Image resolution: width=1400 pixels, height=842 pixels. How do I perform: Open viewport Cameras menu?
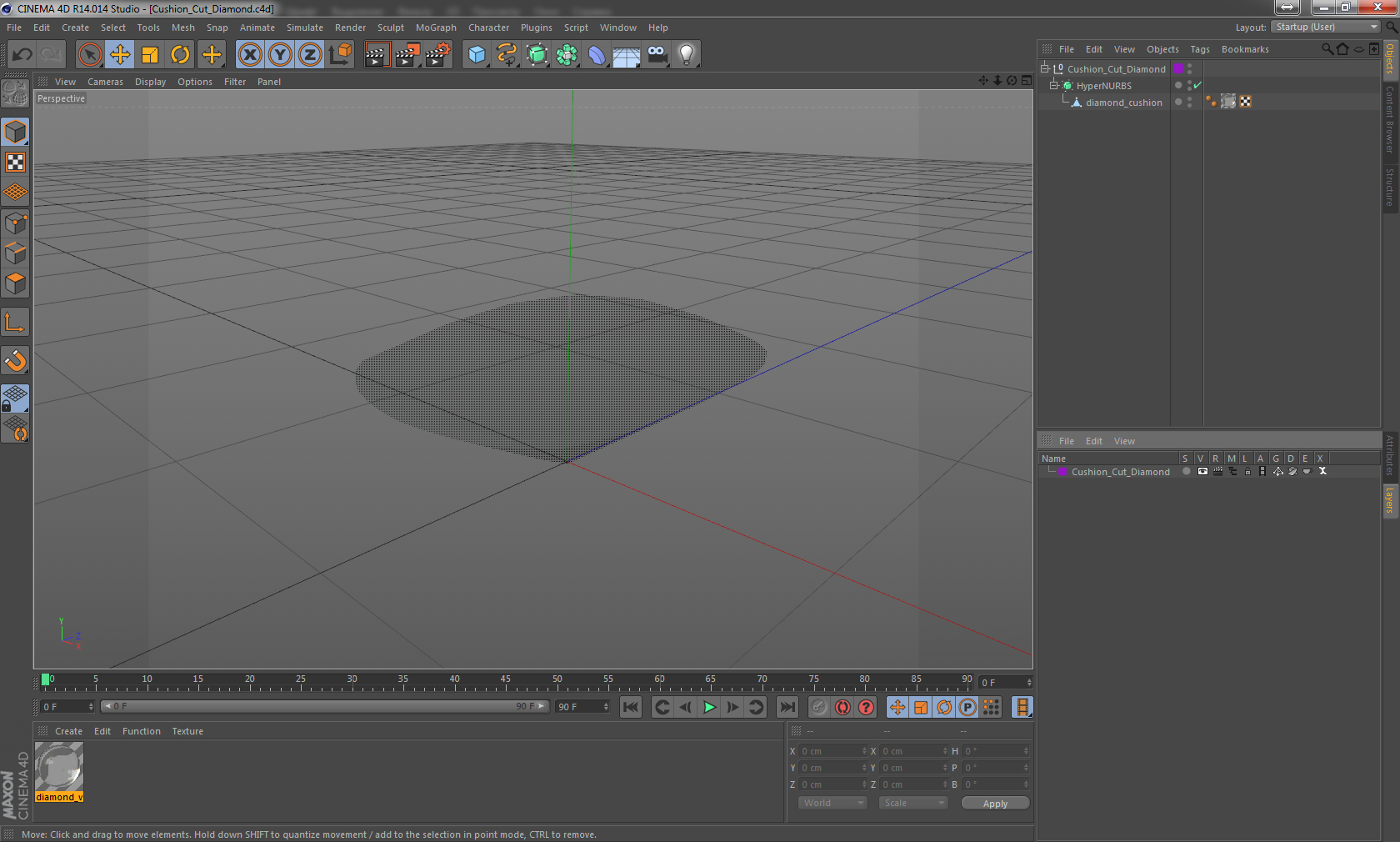coord(105,82)
